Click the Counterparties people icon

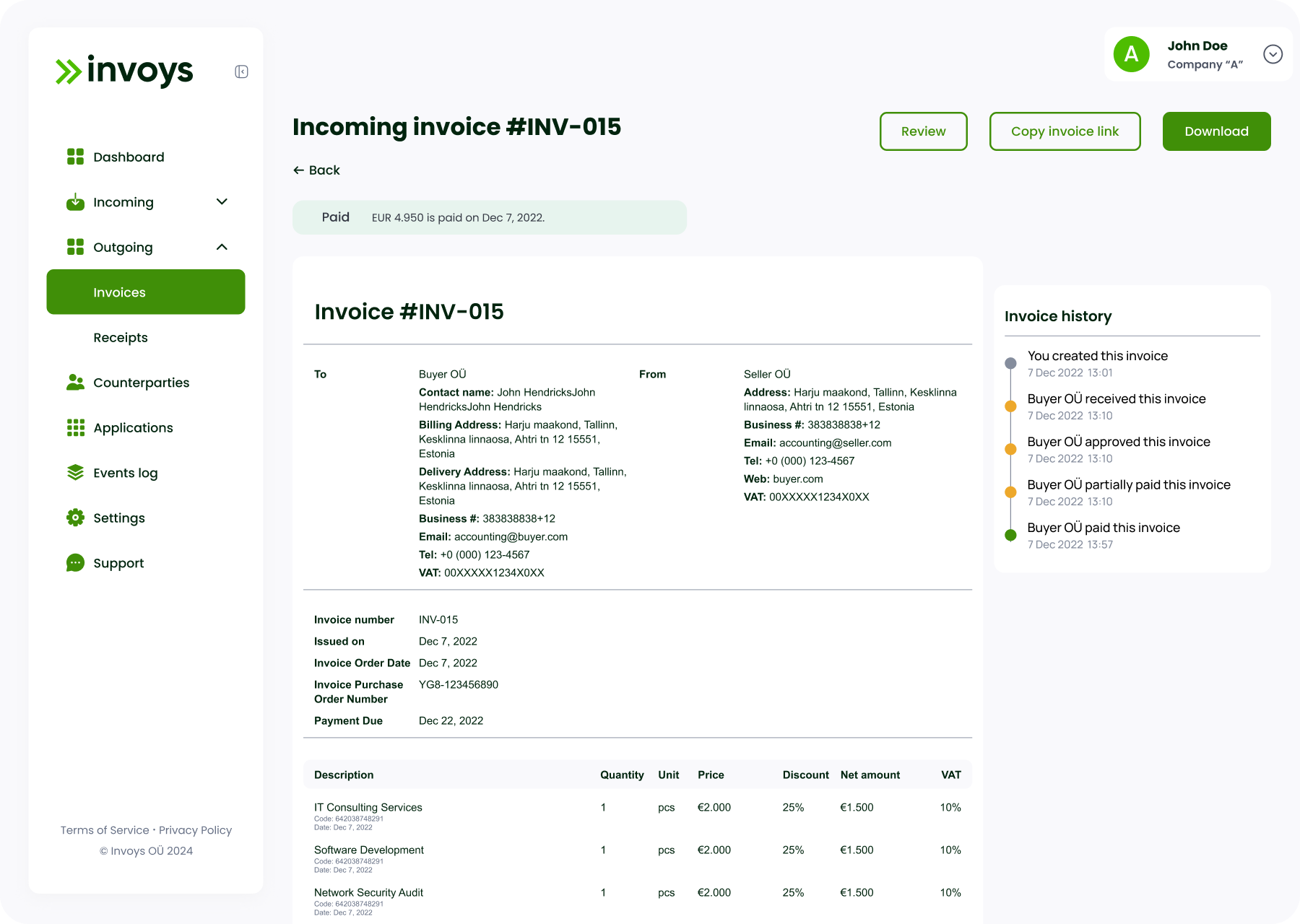tap(75, 383)
